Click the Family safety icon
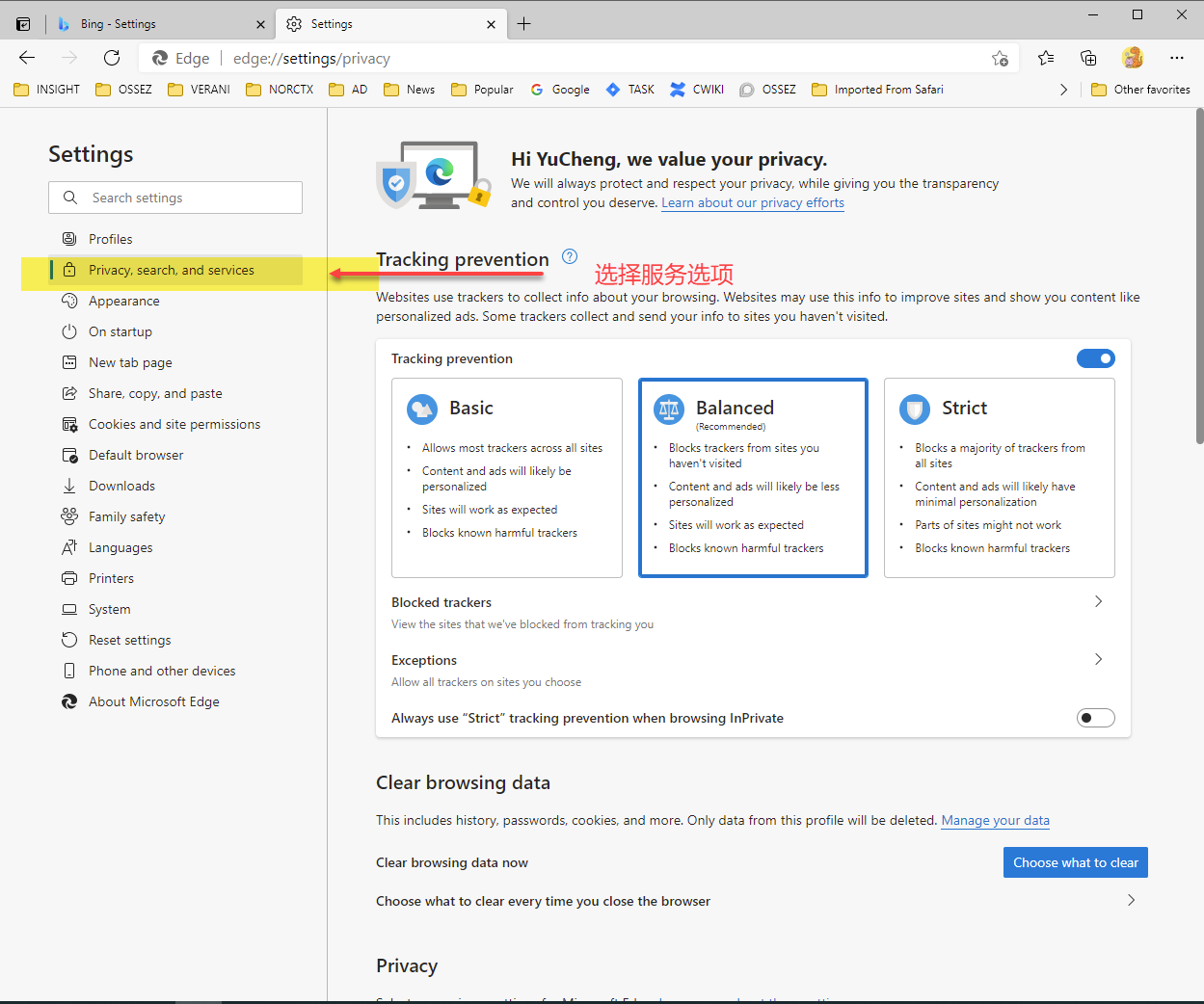Viewport: 1204px width, 1004px height. [x=69, y=516]
